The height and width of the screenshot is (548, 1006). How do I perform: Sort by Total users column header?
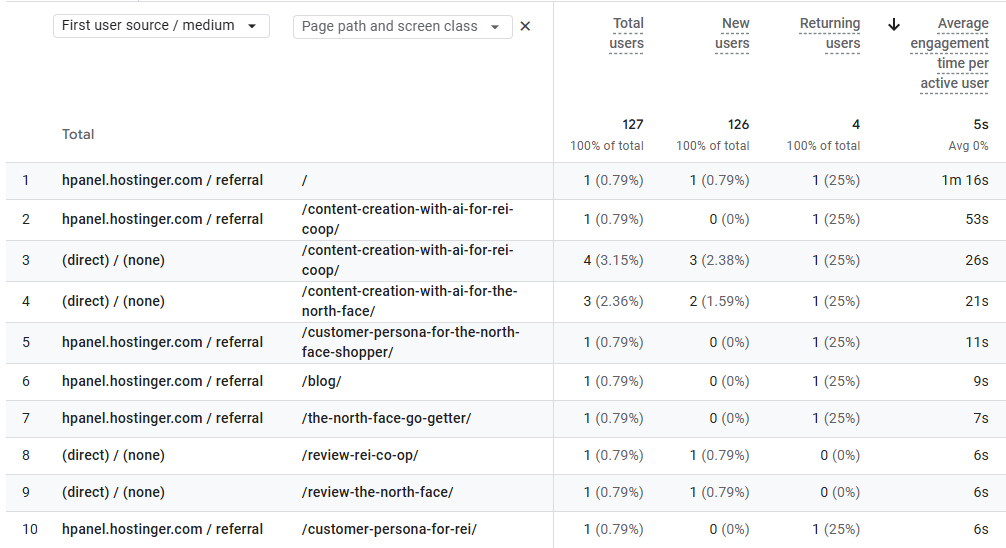click(x=626, y=33)
